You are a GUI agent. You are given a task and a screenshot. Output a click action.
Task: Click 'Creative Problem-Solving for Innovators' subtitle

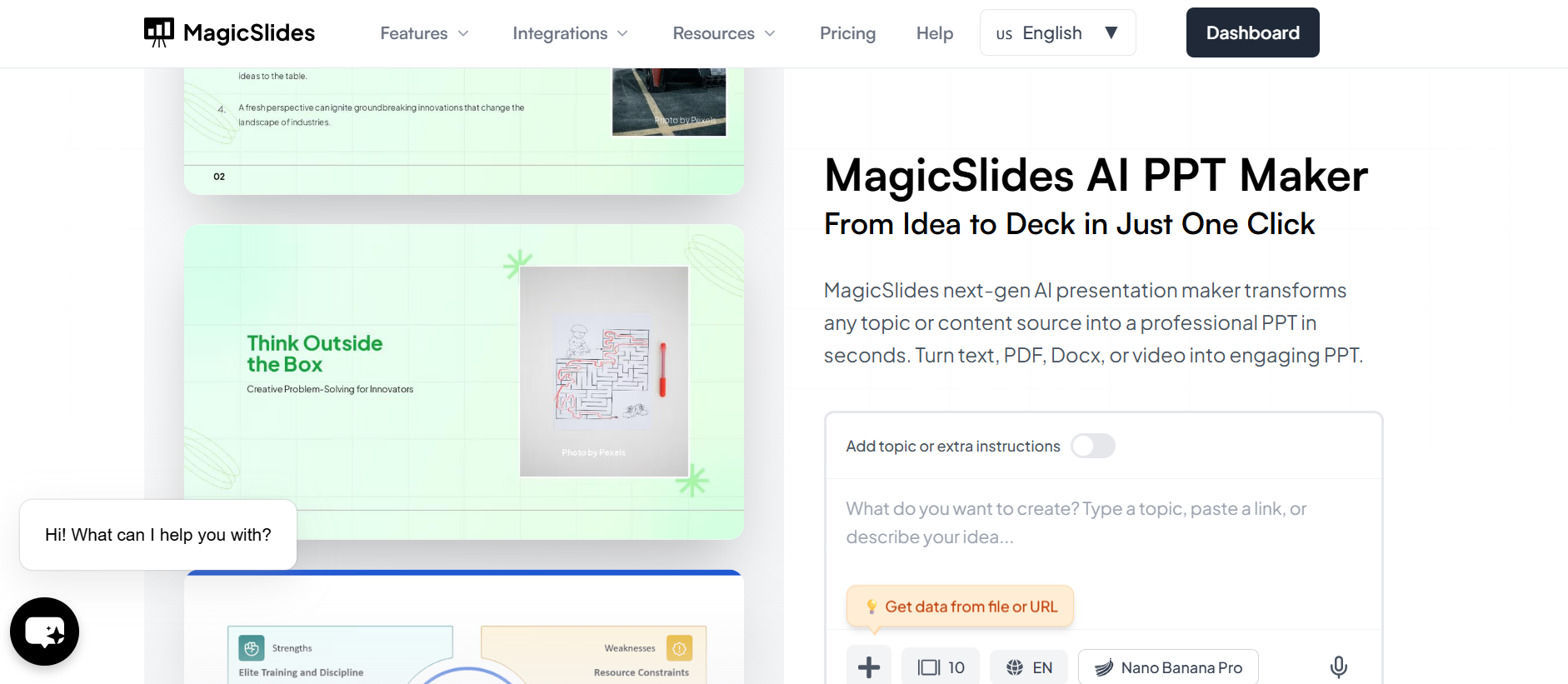click(330, 389)
